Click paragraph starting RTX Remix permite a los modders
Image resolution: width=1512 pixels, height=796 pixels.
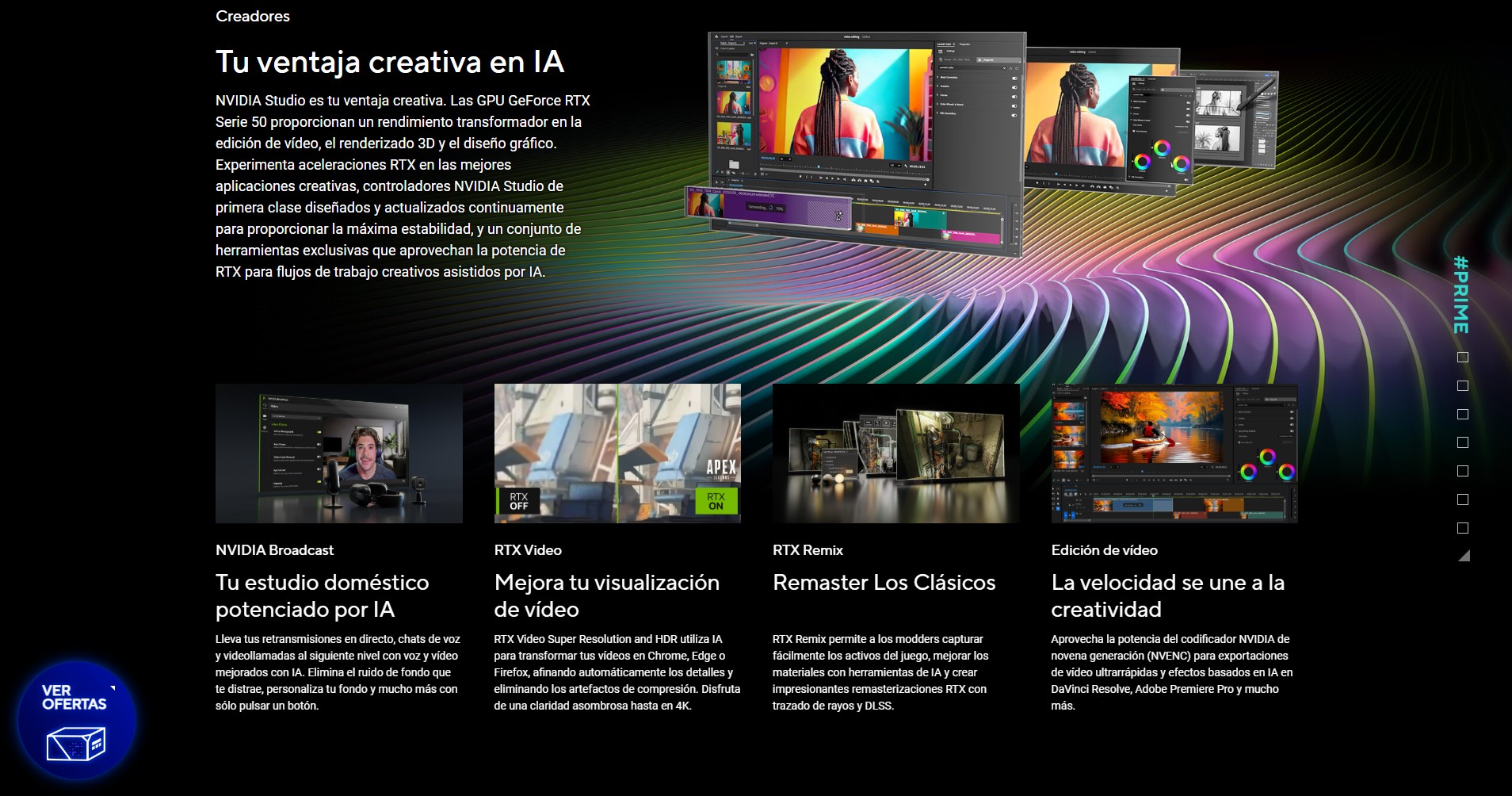pos(880,672)
